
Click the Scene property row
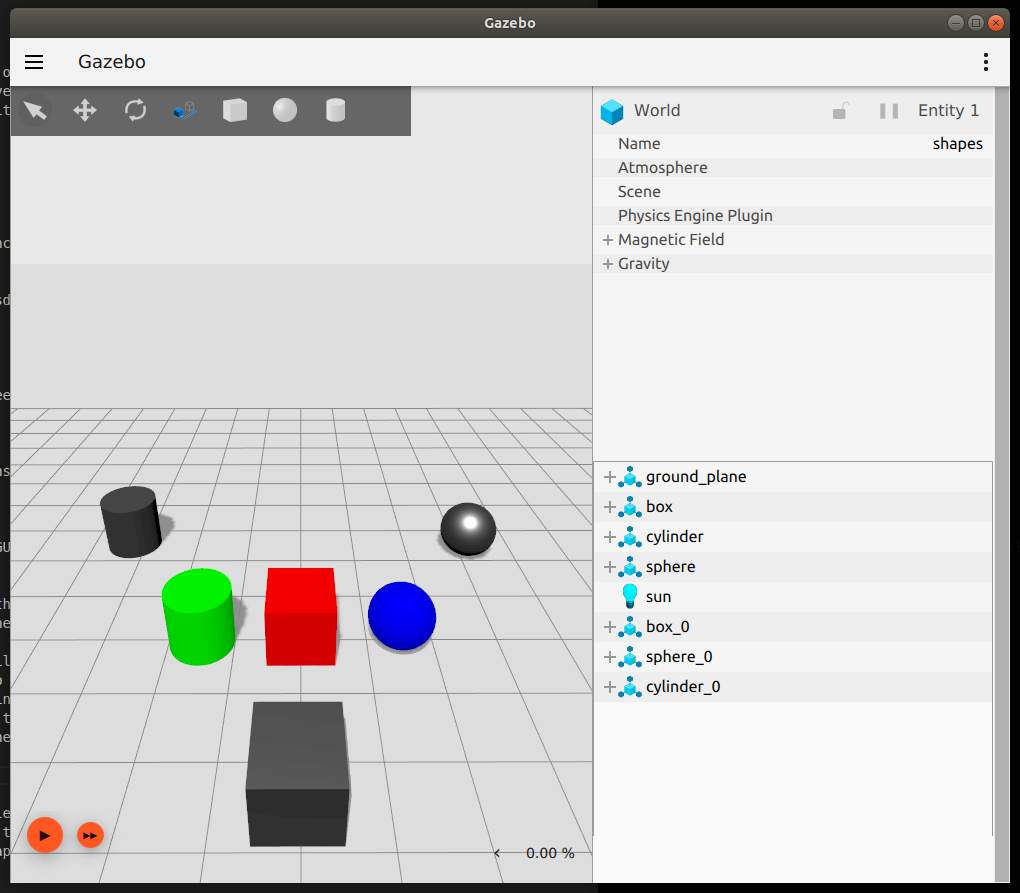tap(793, 192)
